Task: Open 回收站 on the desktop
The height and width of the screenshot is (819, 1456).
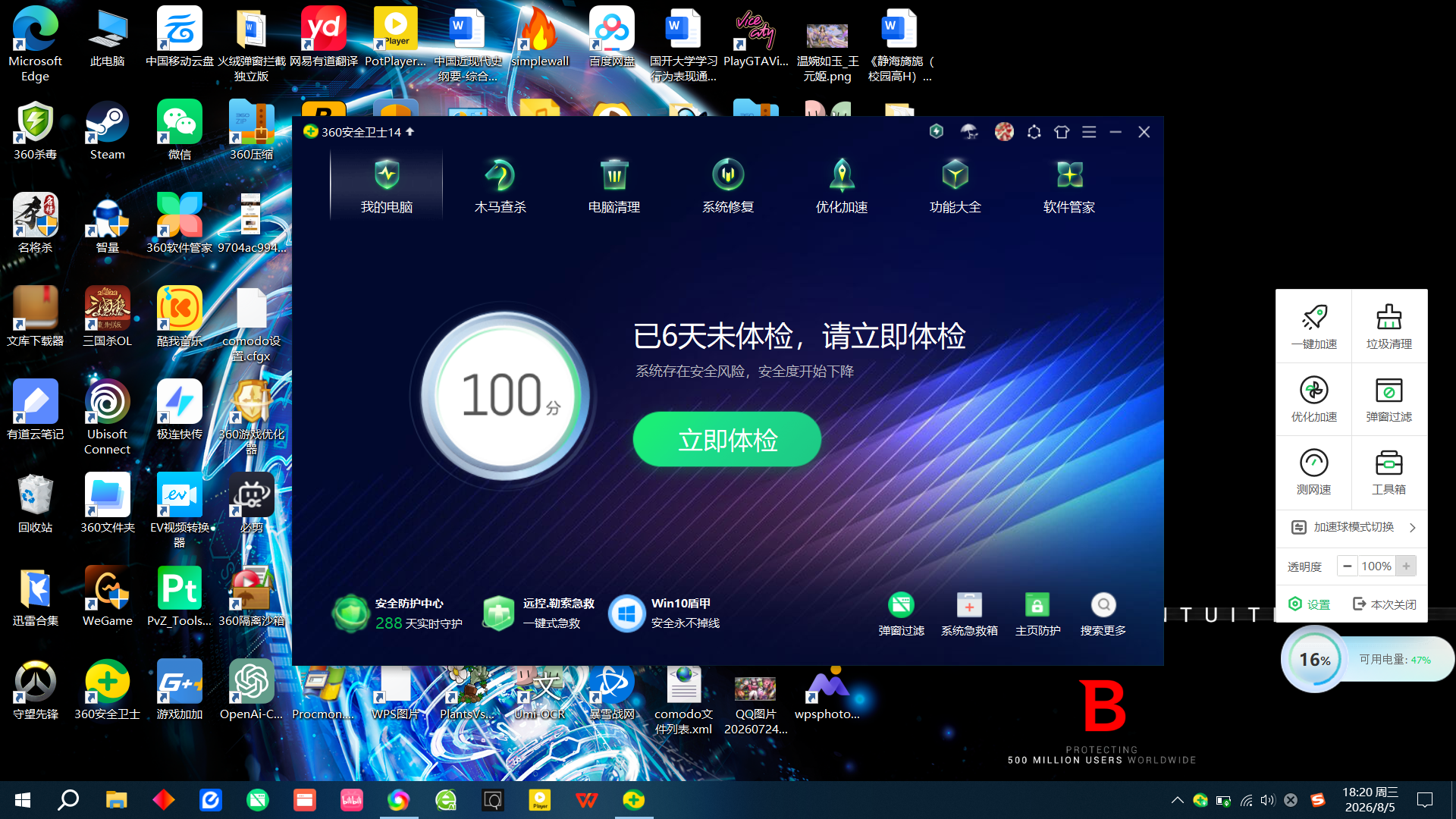Action: point(35,503)
